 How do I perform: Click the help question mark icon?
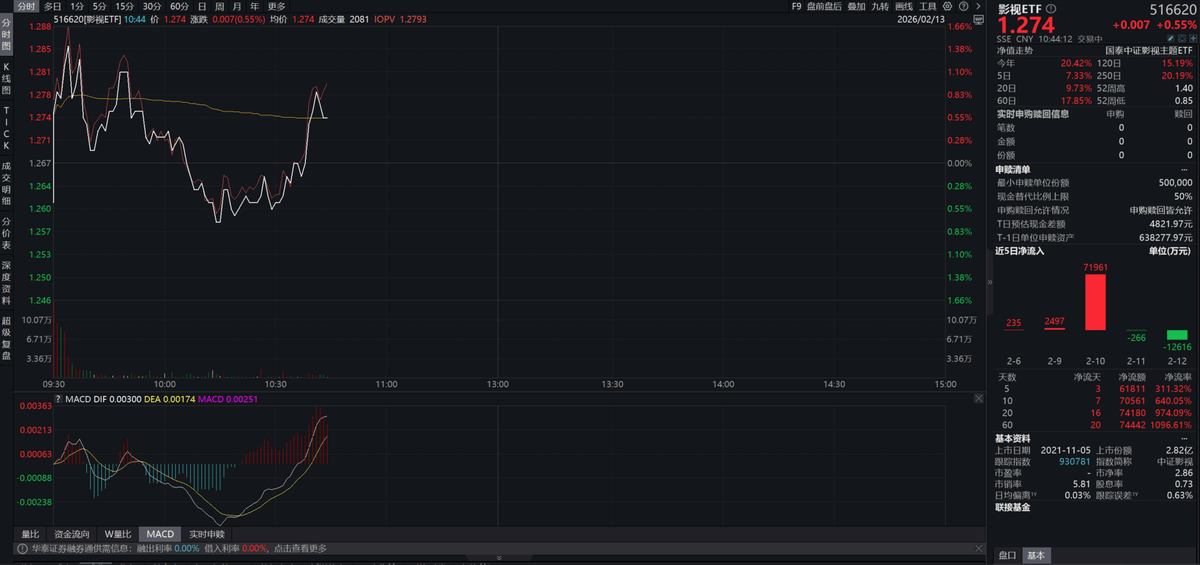point(961,6)
